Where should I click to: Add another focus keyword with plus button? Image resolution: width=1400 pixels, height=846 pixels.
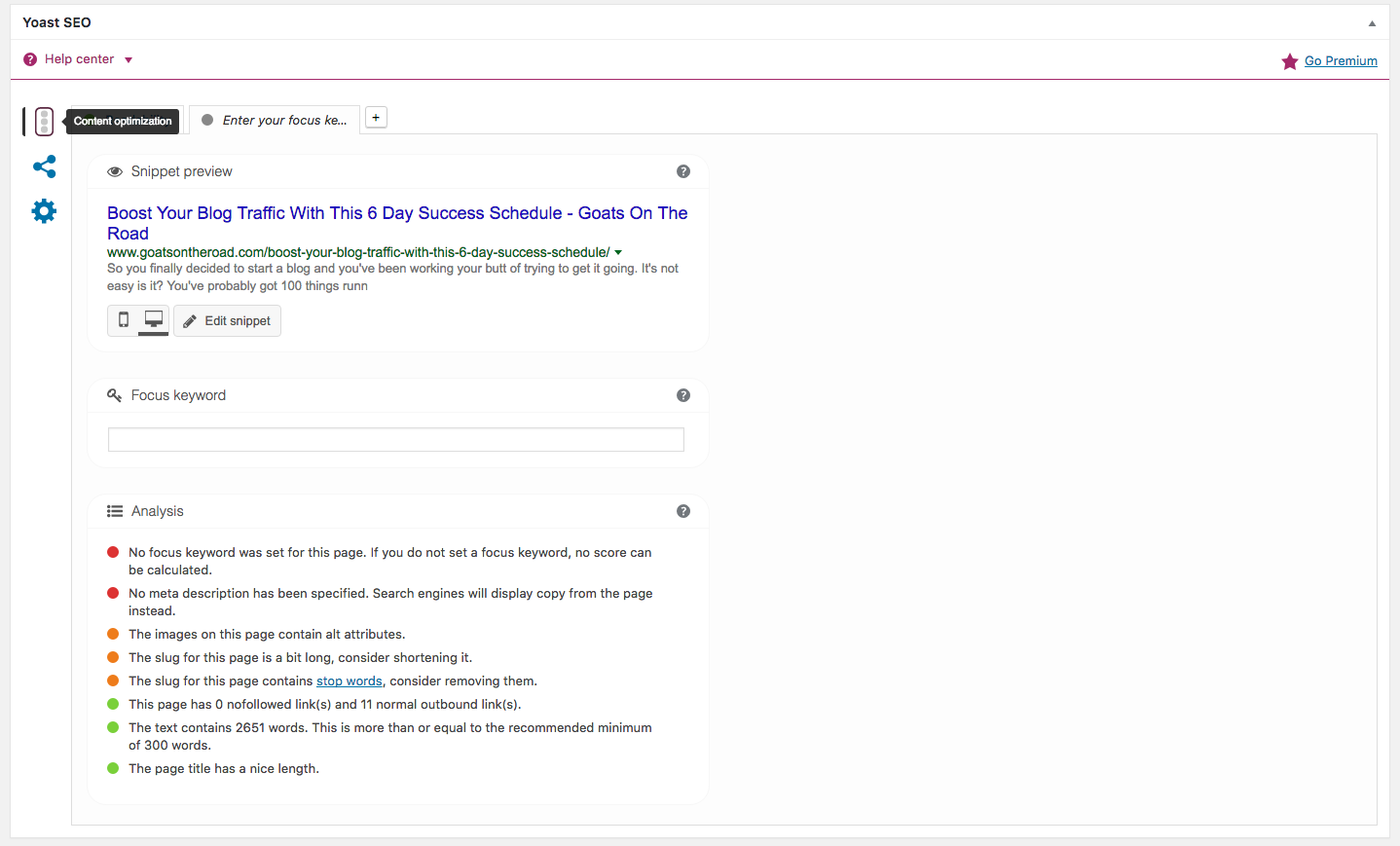click(376, 118)
